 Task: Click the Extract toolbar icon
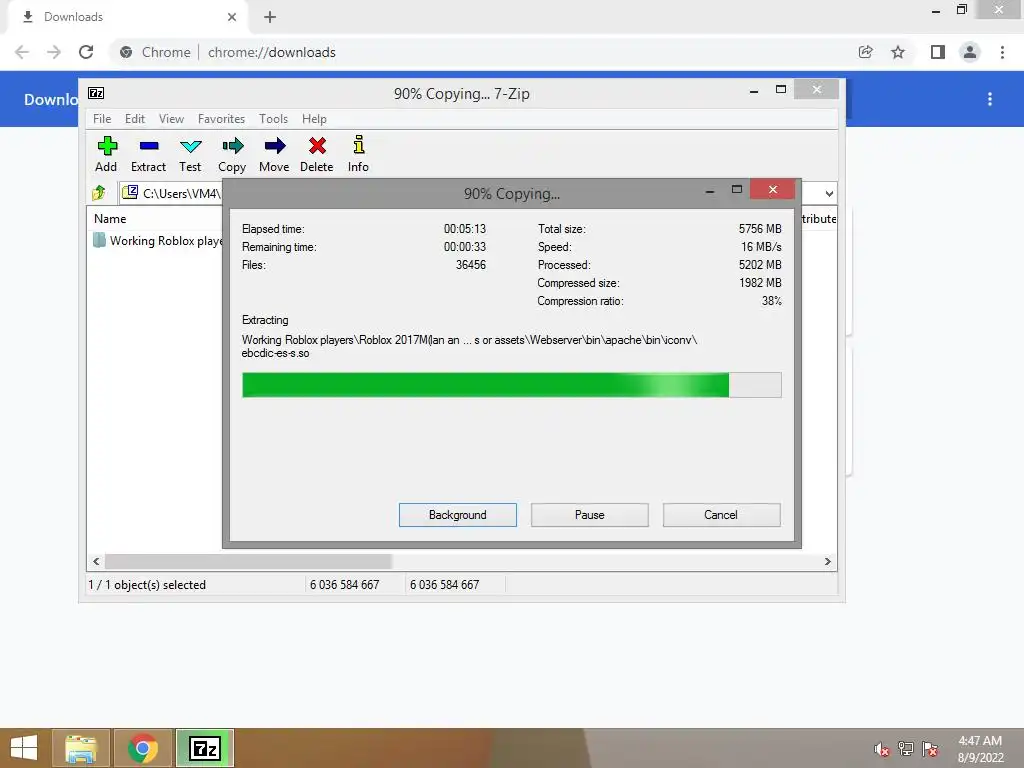coord(148,155)
